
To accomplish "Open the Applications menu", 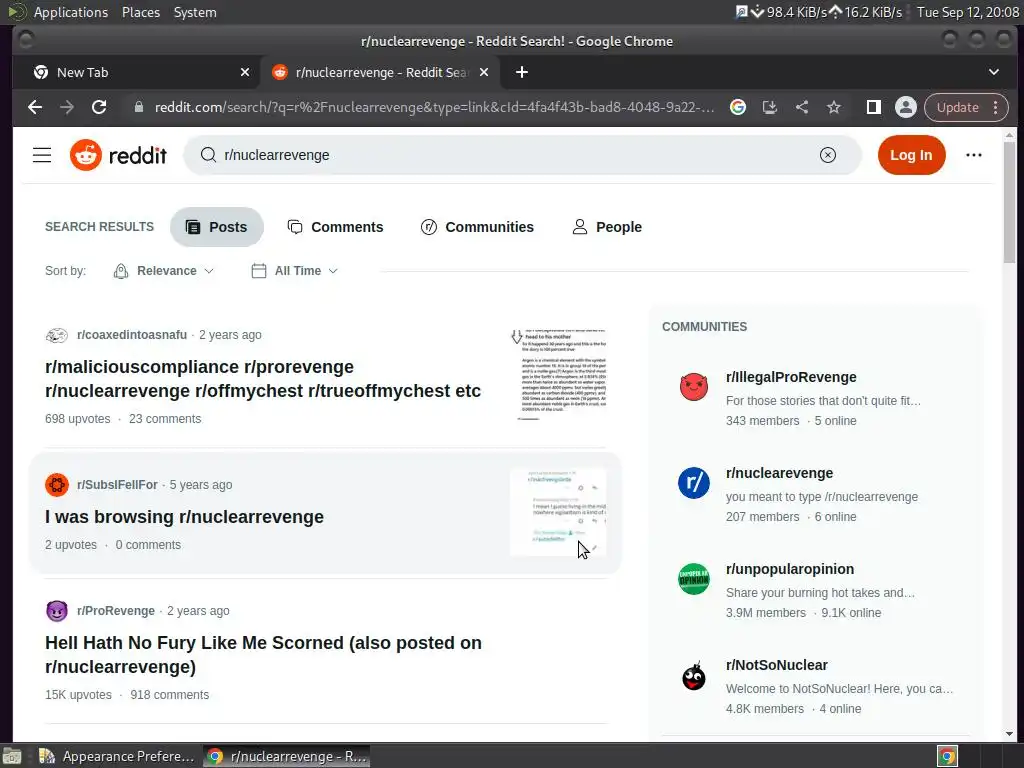I will click(x=71, y=12).
